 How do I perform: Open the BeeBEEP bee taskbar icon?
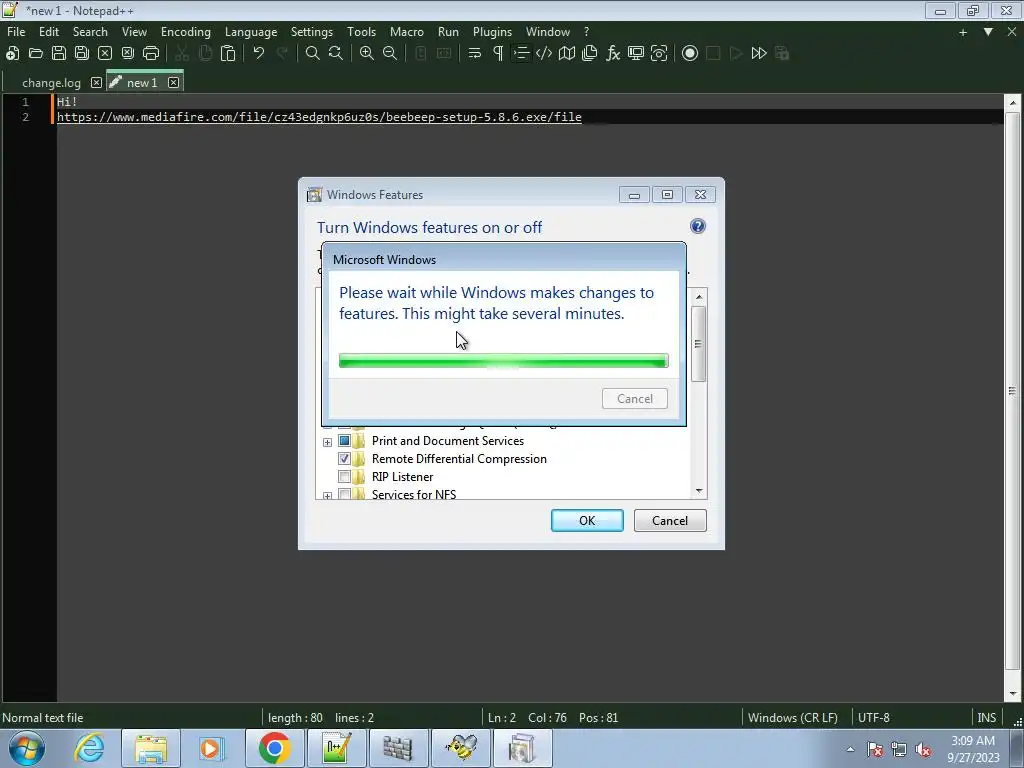pos(461,748)
